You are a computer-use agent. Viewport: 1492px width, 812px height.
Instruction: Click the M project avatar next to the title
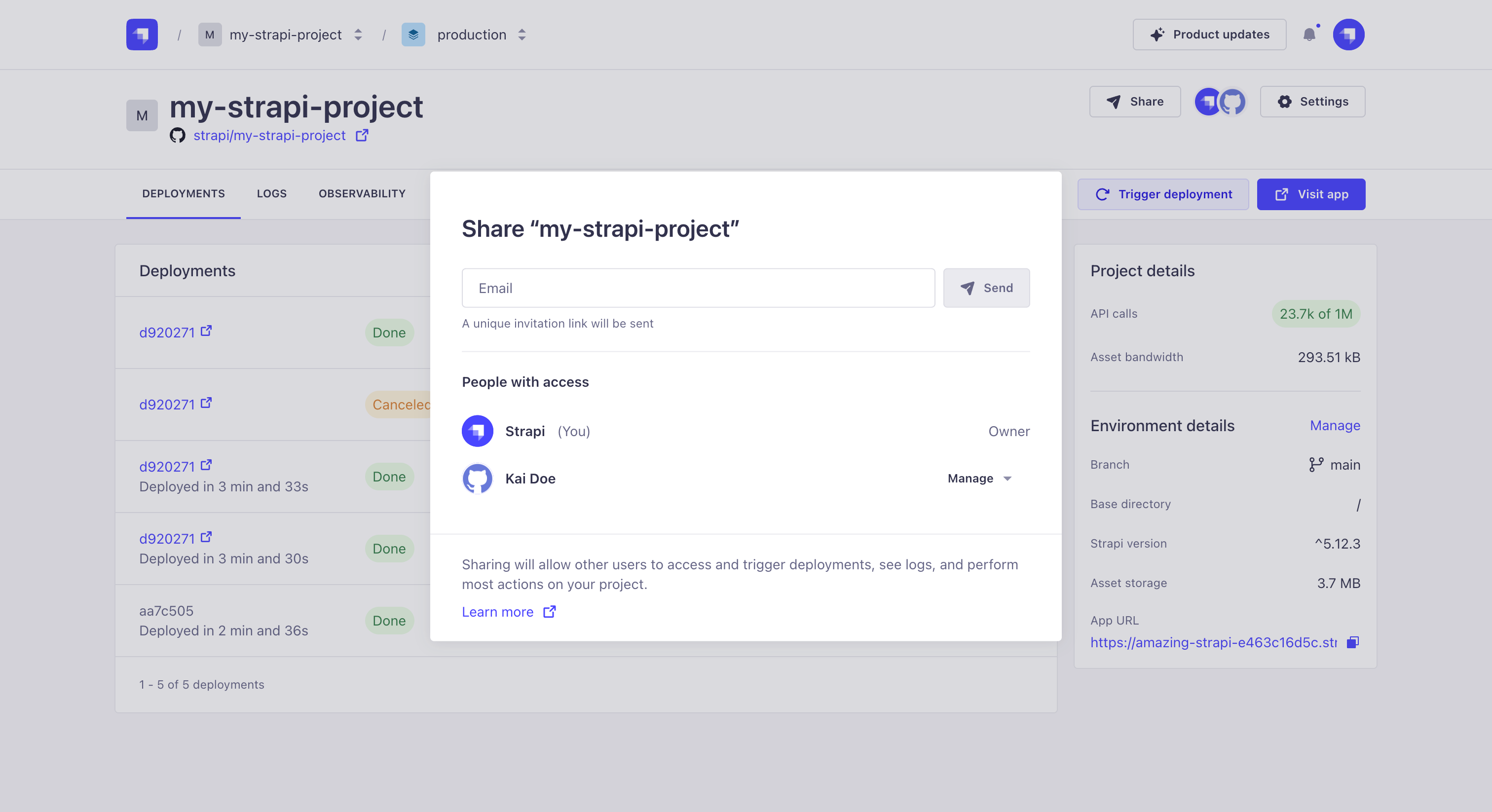(142, 116)
